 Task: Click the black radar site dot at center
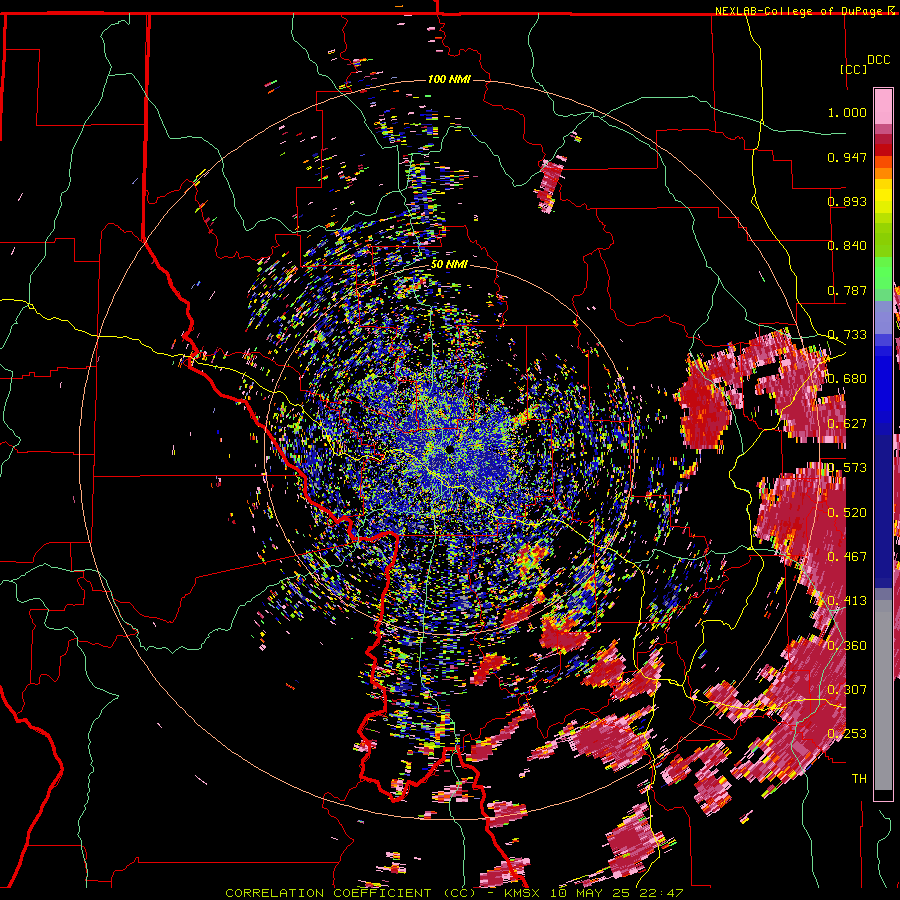(x=449, y=449)
